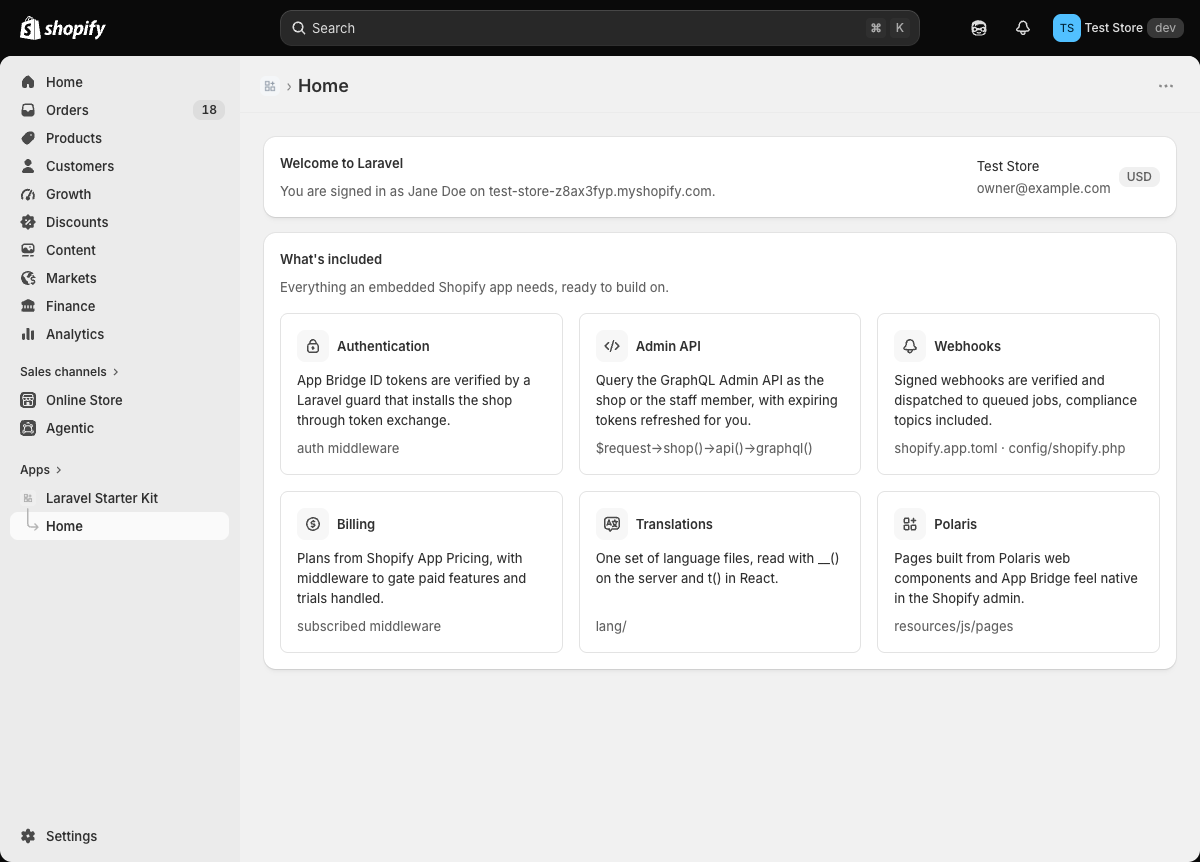Navigate to Discounts
This screenshot has width=1200, height=862.
120,222
